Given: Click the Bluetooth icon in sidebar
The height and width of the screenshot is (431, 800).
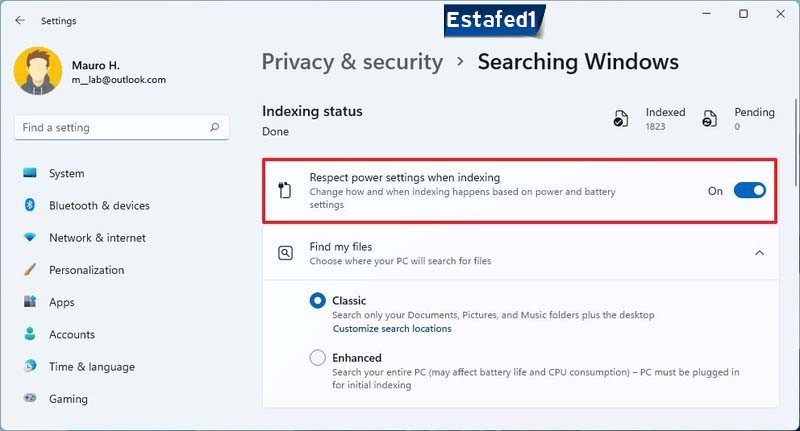Looking at the screenshot, I should [30, 205].
